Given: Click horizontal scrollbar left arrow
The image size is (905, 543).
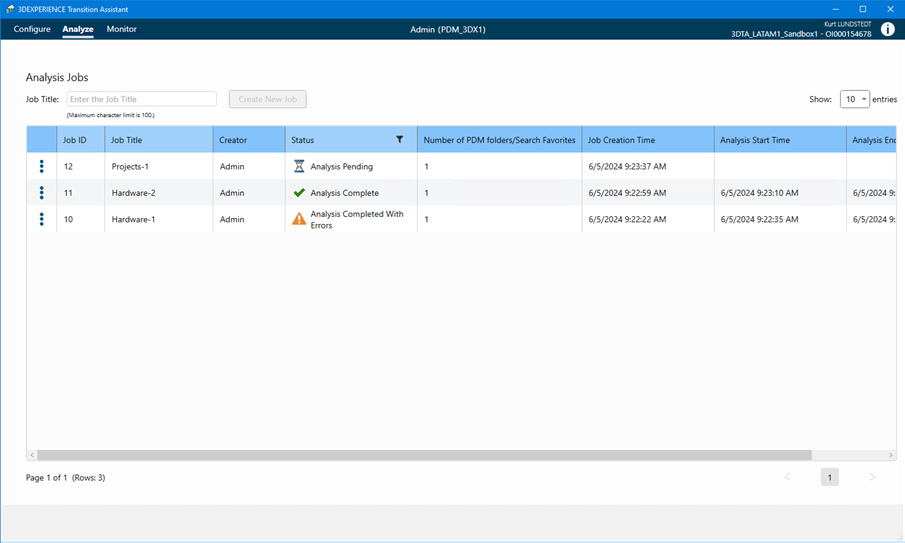Looking at the screenshot, I should (32, 455).
